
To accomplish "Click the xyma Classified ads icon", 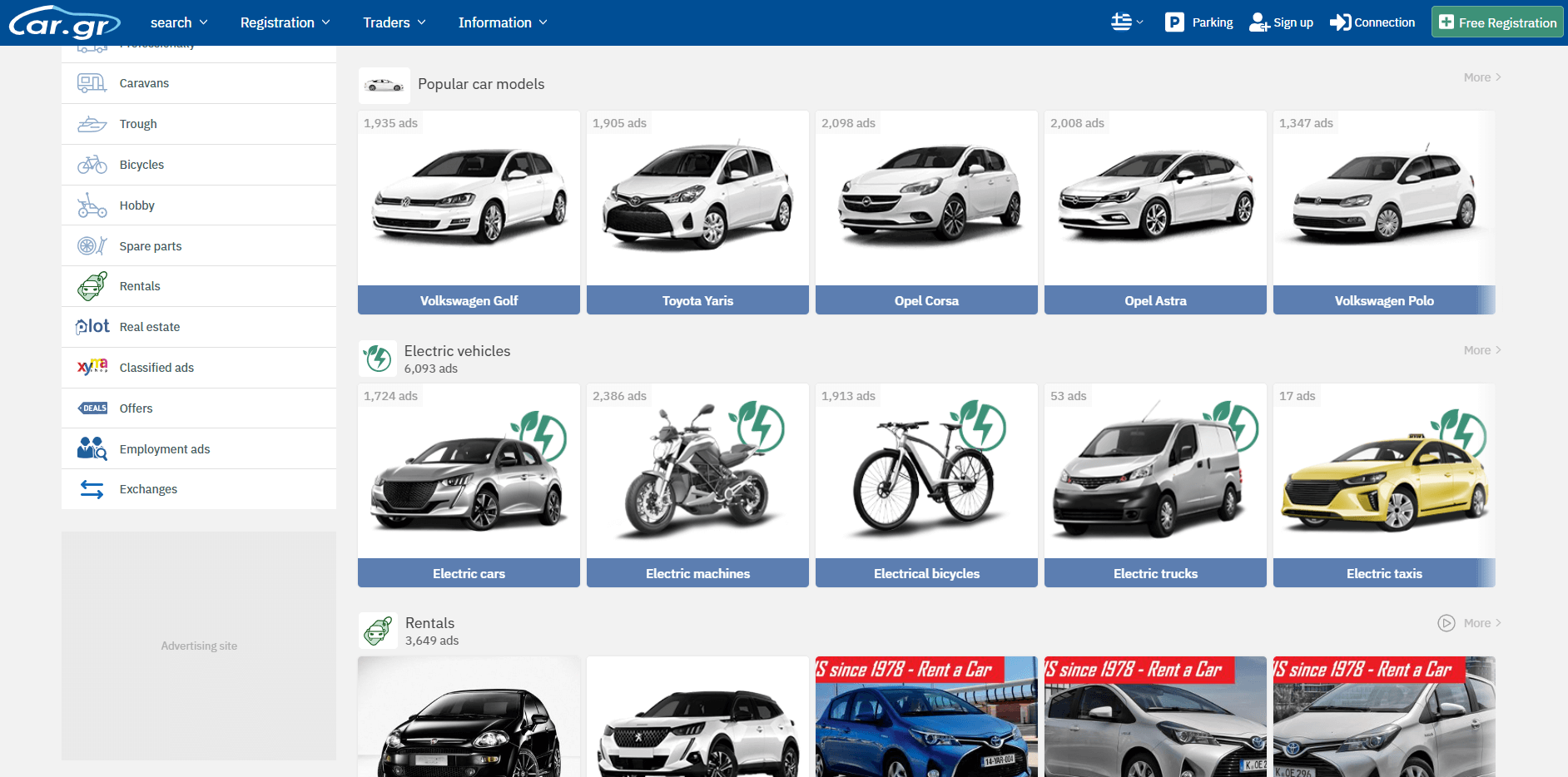I will pos(92,367).
